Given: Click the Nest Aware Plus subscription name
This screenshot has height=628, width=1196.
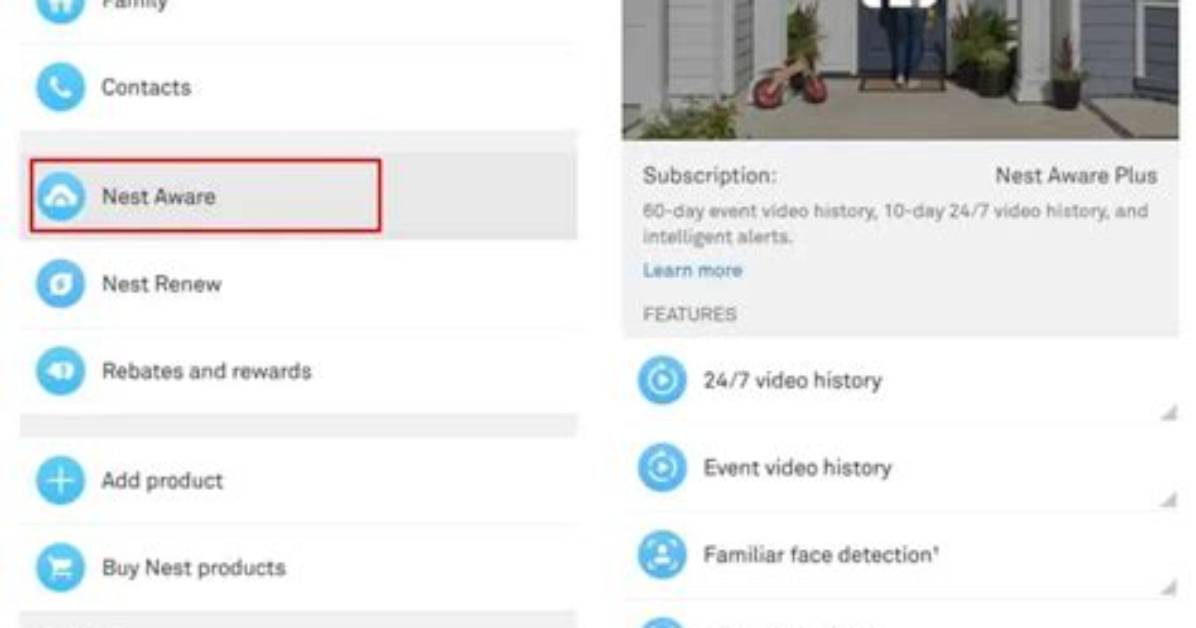Looking at the screenshot, I should 1076,176.
